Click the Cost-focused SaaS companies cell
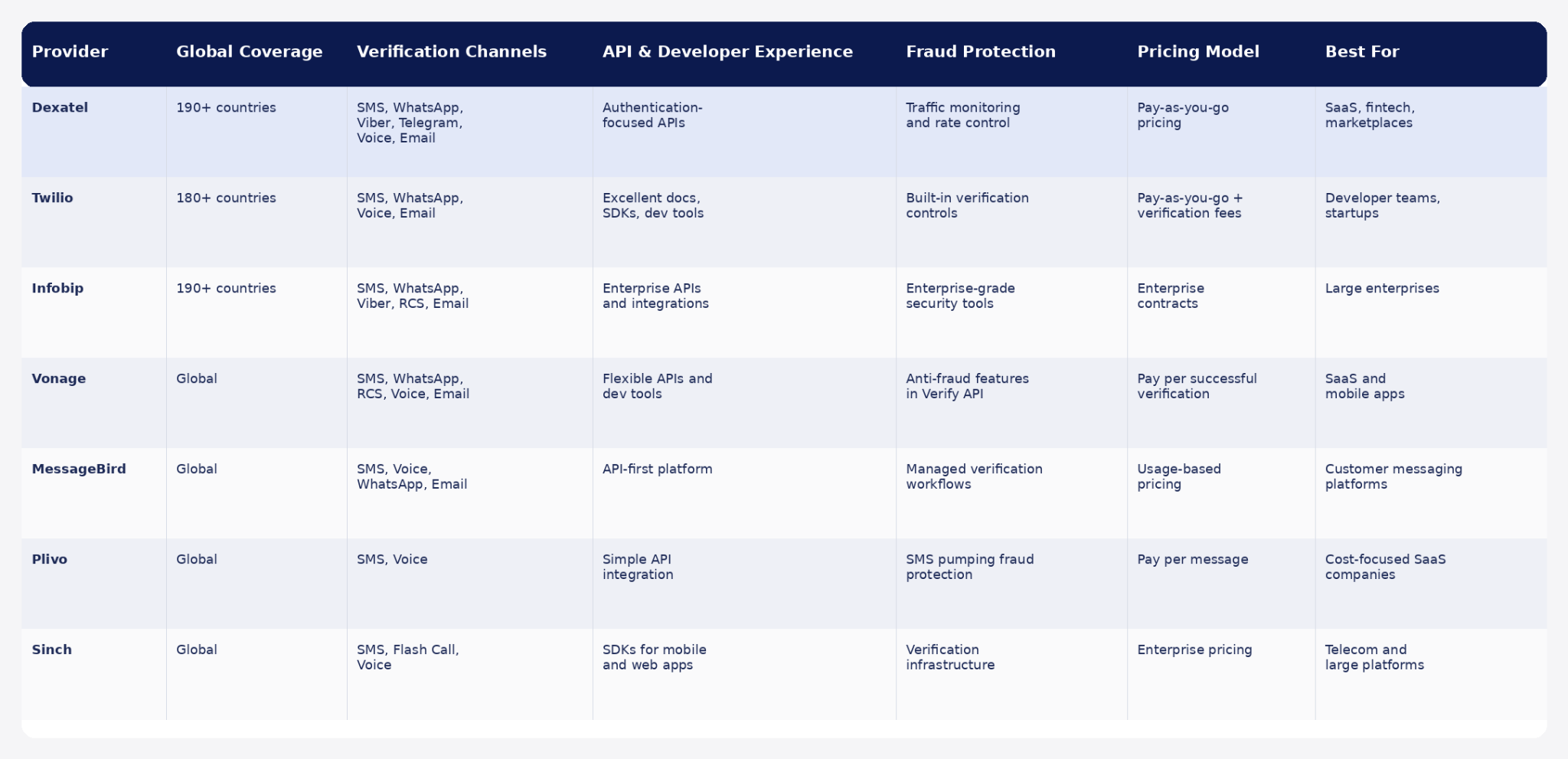This screenshot has width=1568, height=759. (1386, 567)
